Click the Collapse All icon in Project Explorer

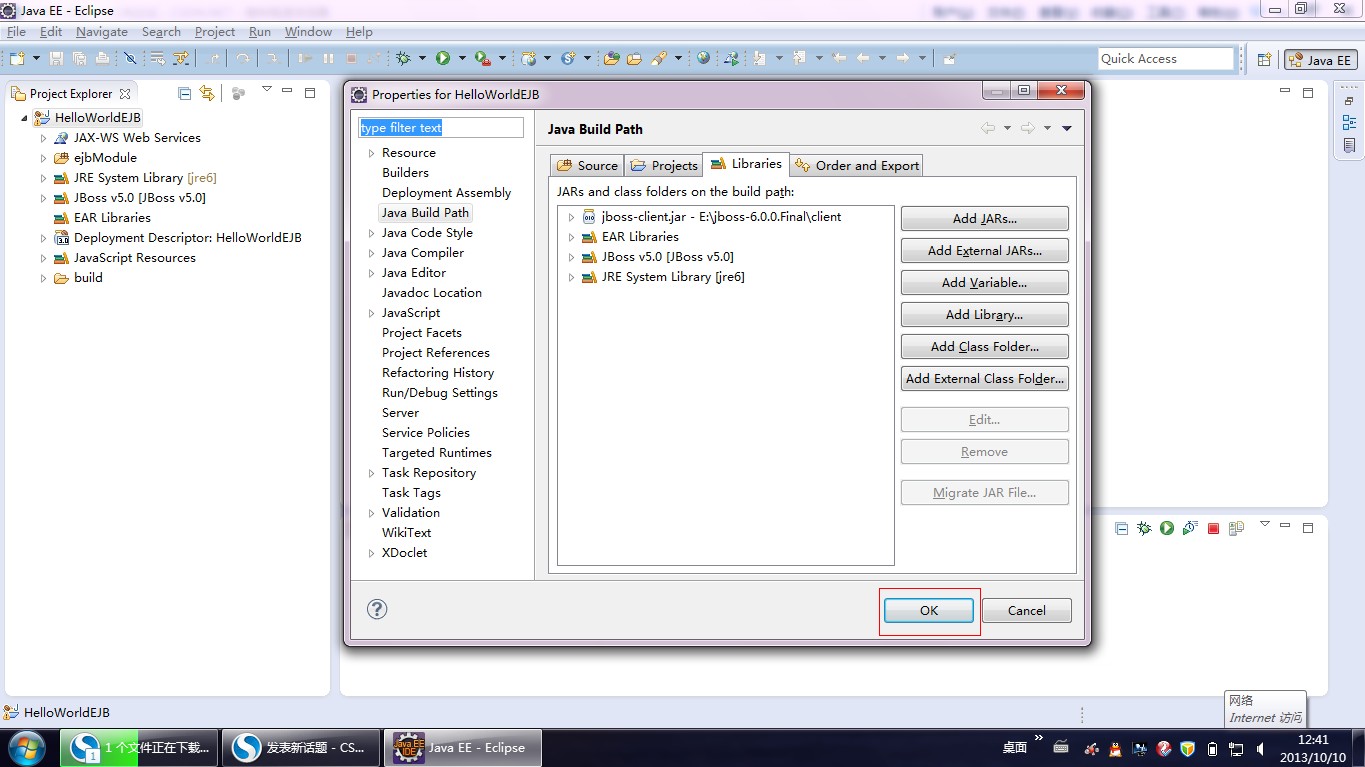(x=184, y=93)
